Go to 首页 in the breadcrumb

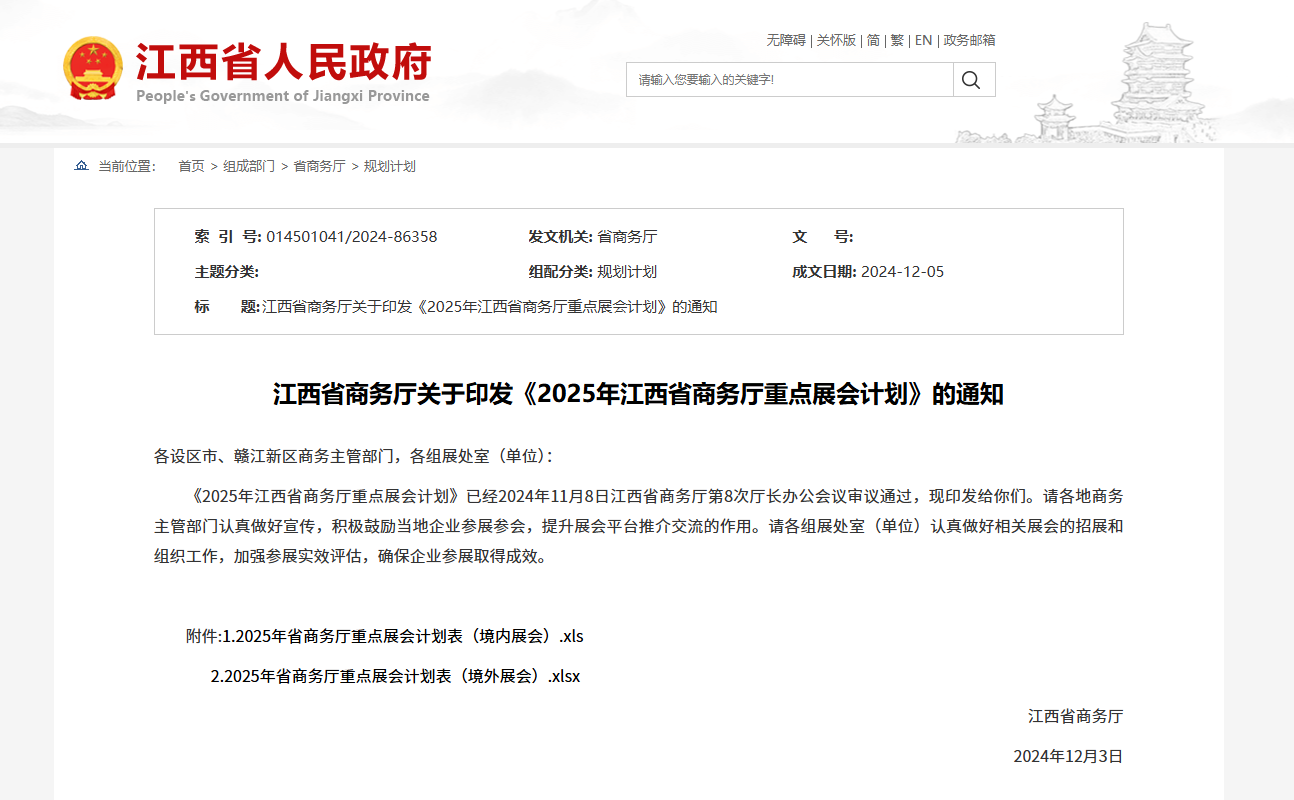coord(191,166)
